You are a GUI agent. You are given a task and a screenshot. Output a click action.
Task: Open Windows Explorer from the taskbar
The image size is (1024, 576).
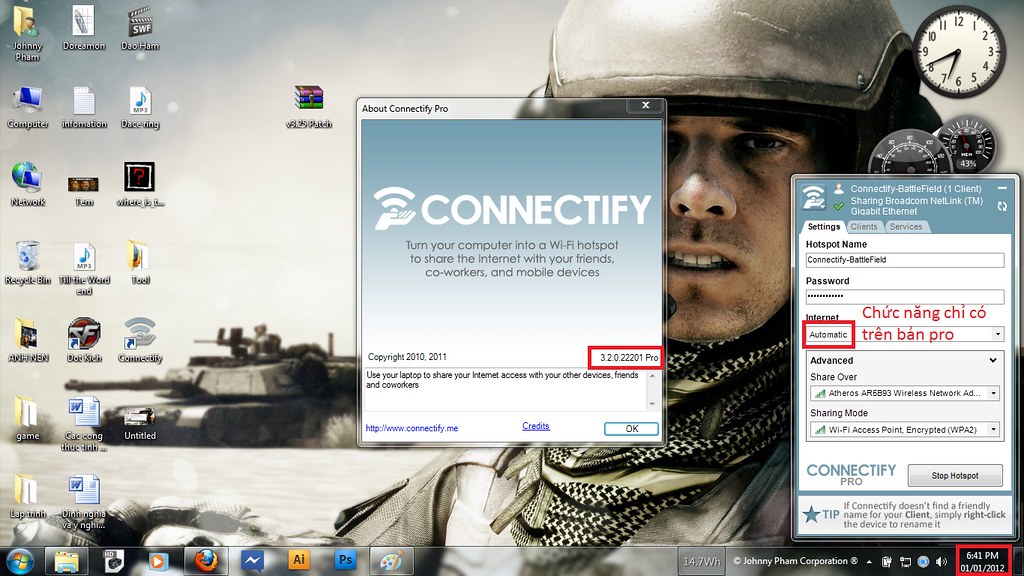(66, 560)
